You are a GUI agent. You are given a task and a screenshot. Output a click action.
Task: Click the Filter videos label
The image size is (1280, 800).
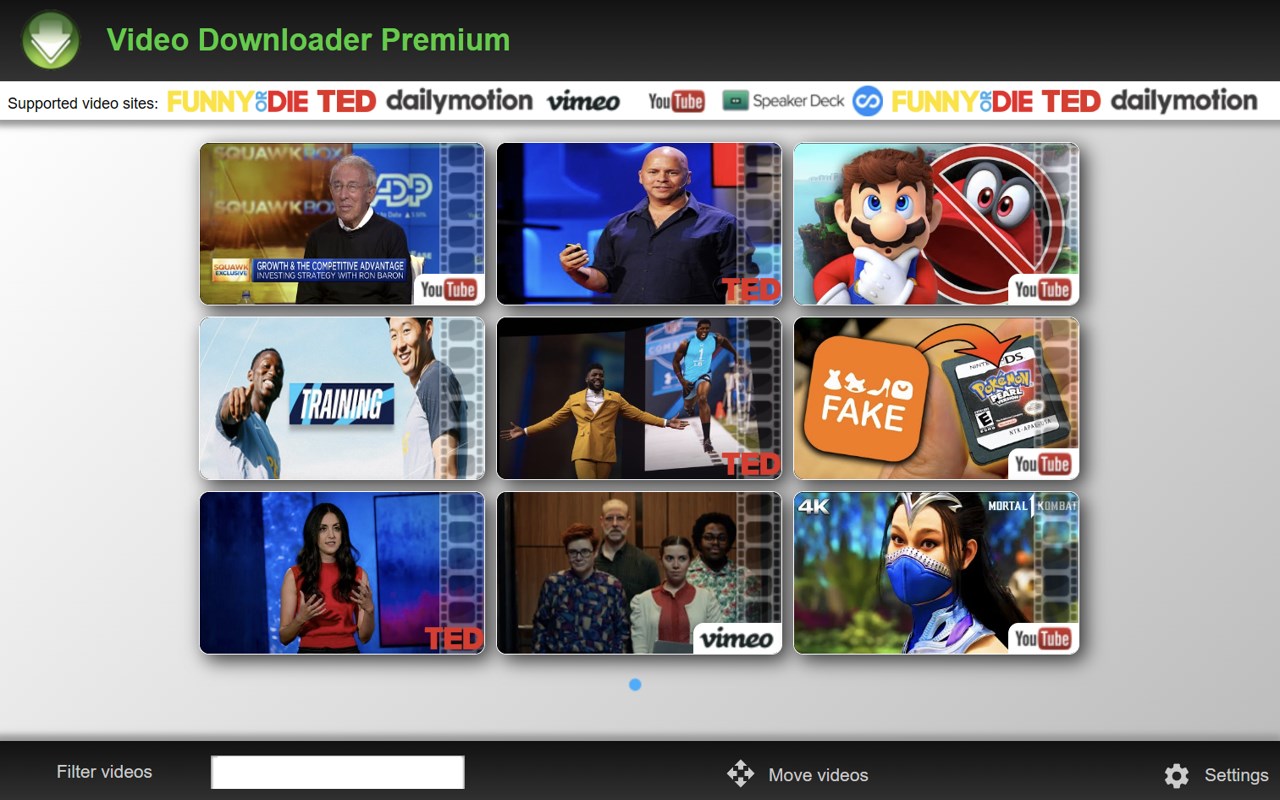pyautogui.click(x=104, y=772)
